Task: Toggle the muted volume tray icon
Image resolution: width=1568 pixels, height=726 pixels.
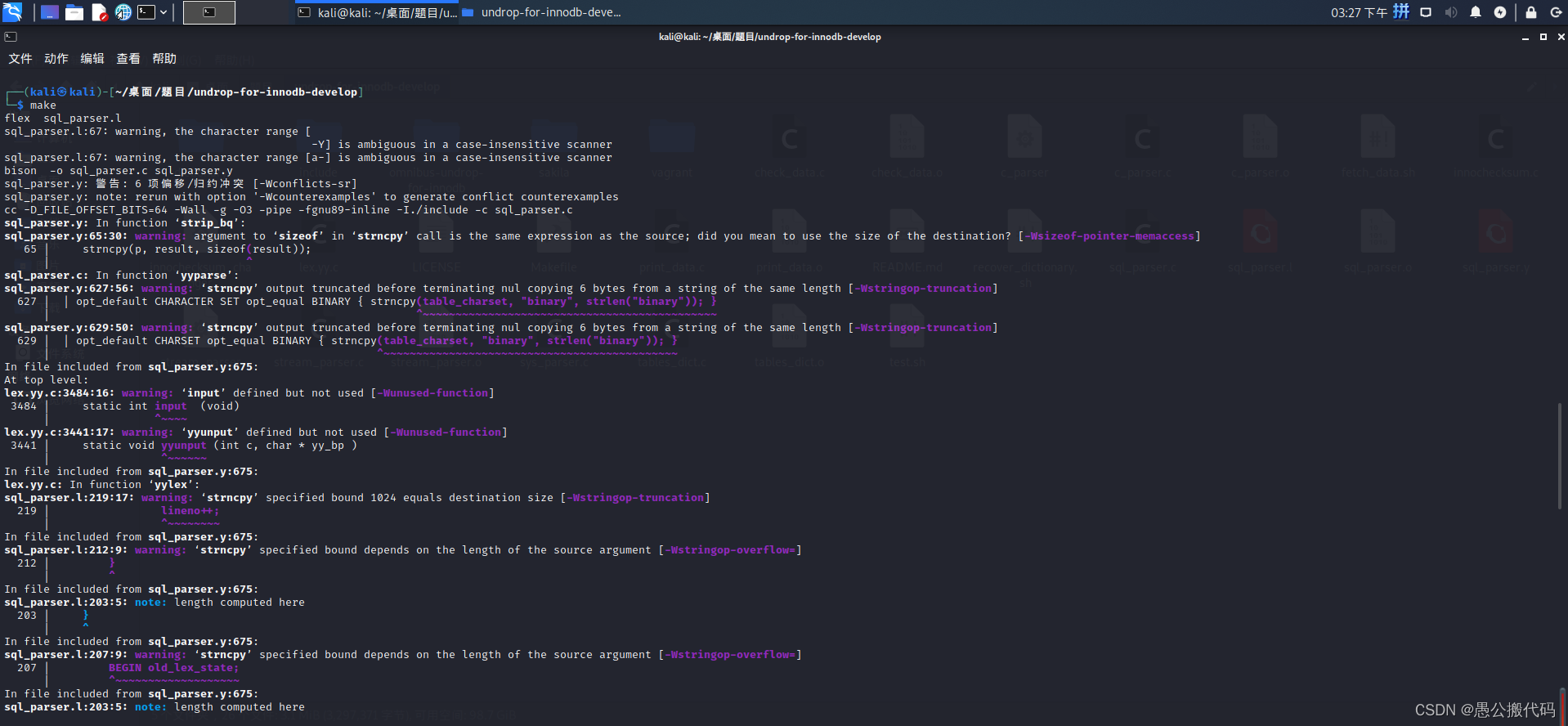Action: [1450, 12]
